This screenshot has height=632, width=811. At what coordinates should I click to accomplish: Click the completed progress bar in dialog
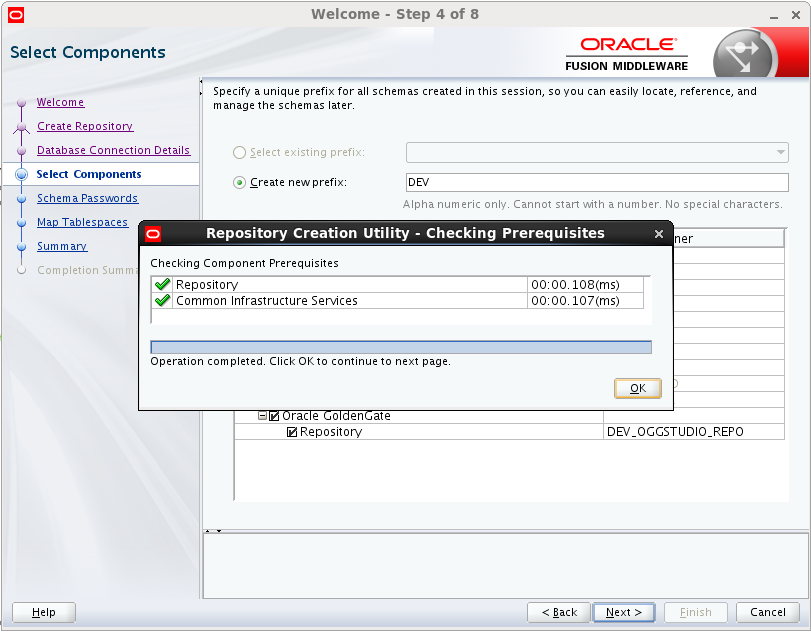click(x=401, y=347)
